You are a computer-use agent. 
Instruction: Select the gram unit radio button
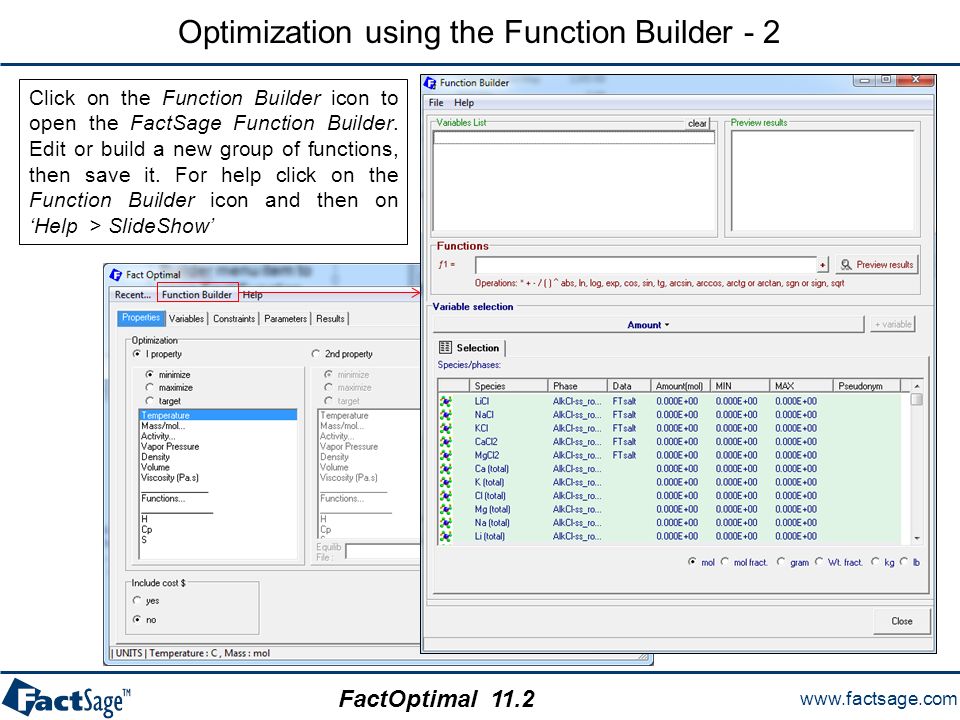(781, 562)
